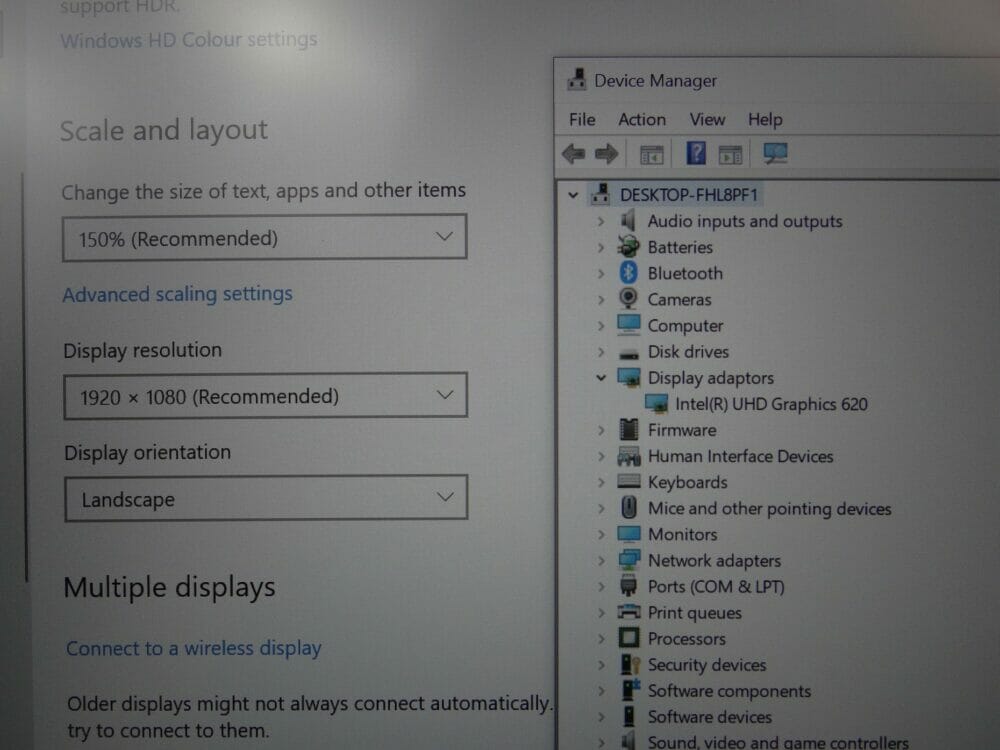Click the Cameras webcam icon
Image resolution: width=1000 pixels, height=750 pixels.
pos(628,298)
